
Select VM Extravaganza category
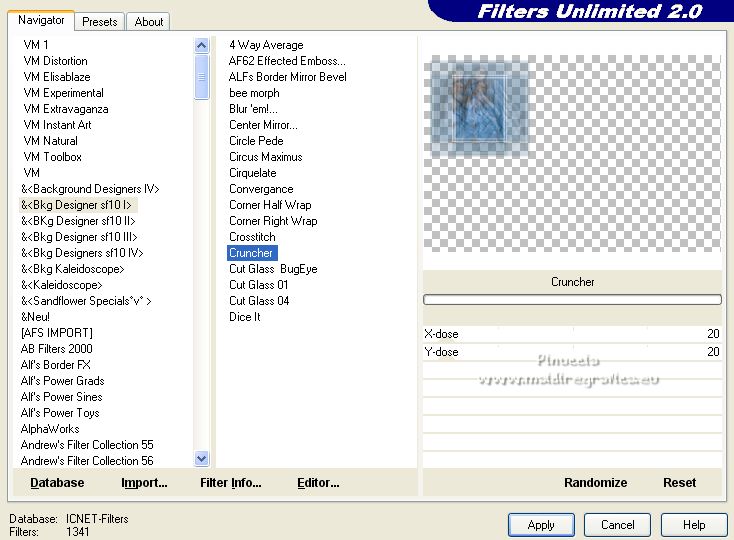[x=66, y=109]
